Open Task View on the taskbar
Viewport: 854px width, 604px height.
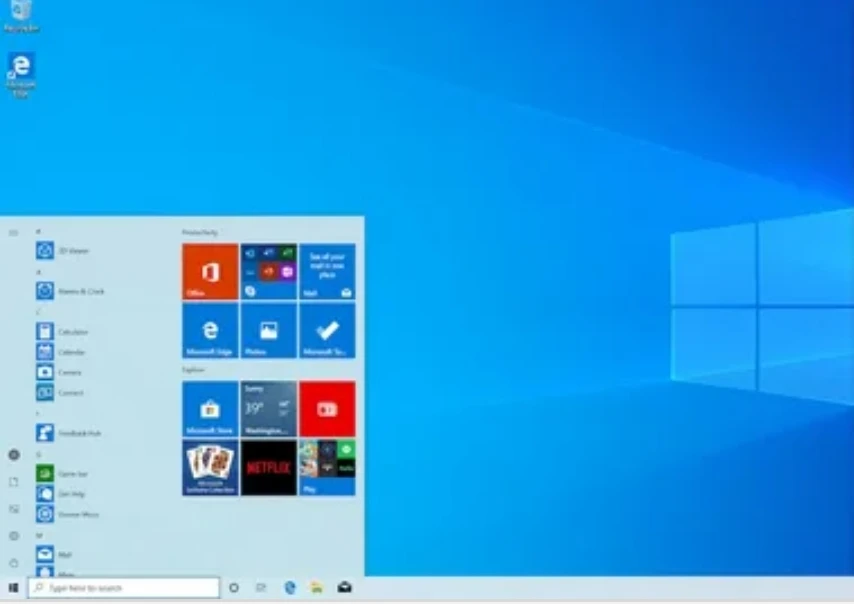point(261,588)
